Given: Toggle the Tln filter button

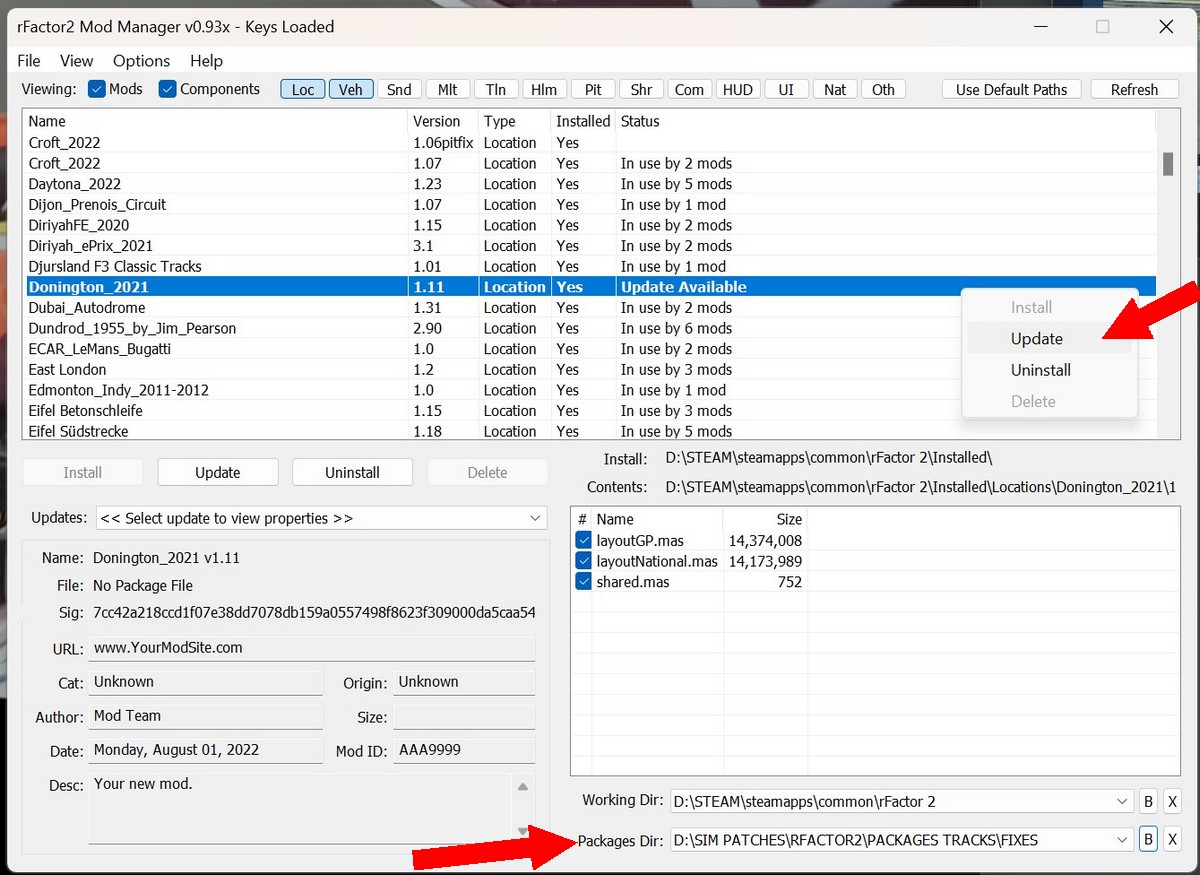Looking at the screenshot, I should click(496, 90).
